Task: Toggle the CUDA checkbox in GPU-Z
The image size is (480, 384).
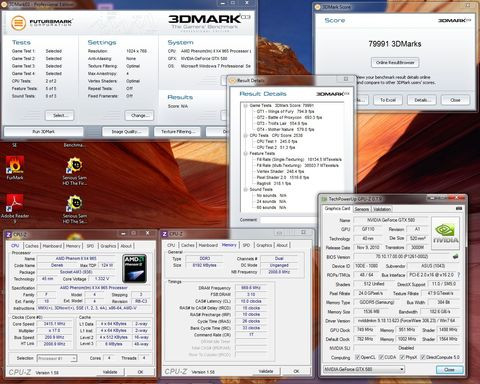Action: point(381,357)
